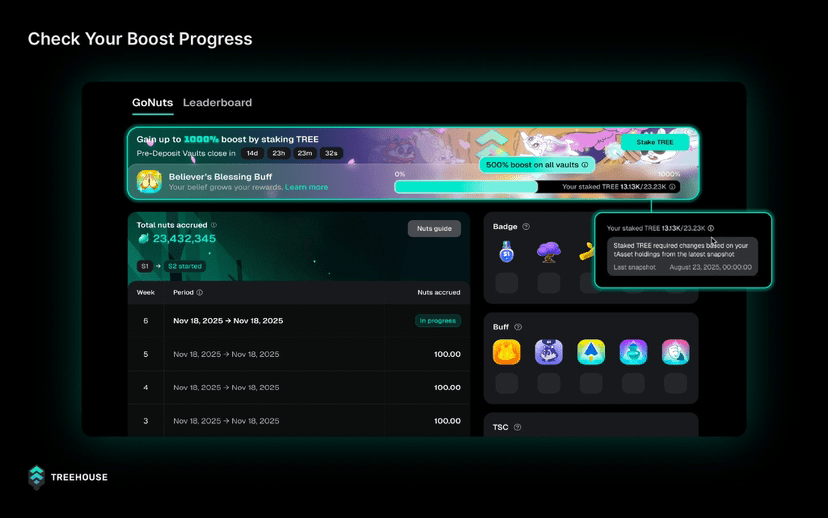The image size is (828, 518).
Task: Click info icon in staked TREE tooltip
Action: coord(711,228)
